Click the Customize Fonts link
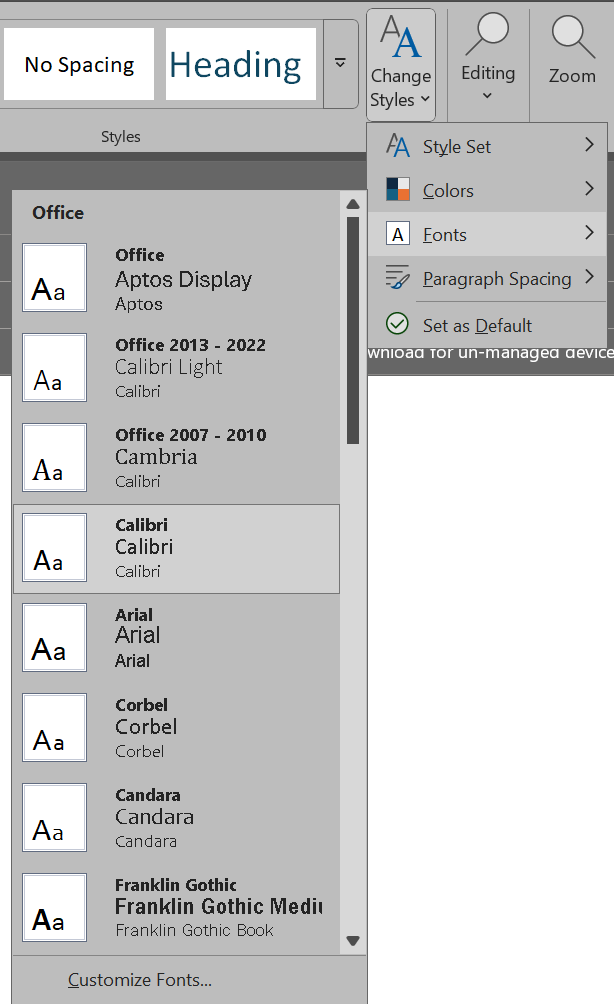This screenshot has height=1004, width=614. tap(139, 979)
